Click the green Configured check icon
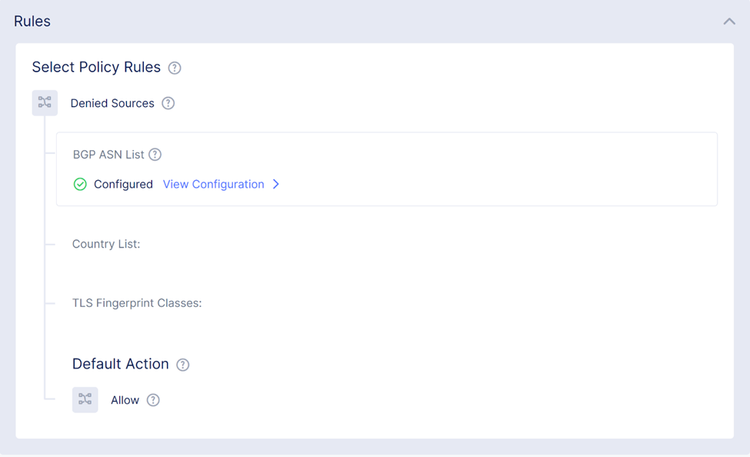The image size is (750, 457). (x=80, y=185)
